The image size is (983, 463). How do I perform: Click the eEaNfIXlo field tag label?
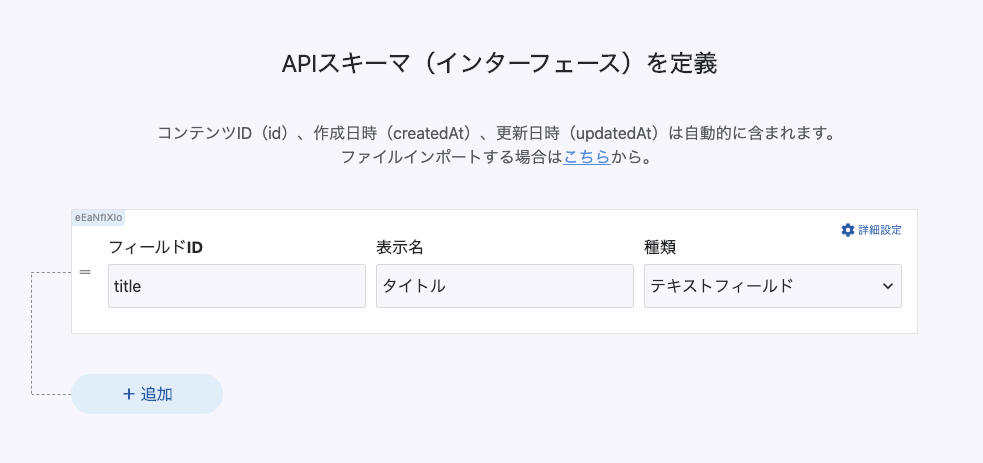point(98,217)
